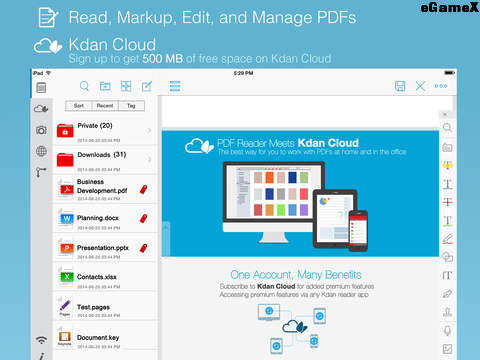Open the three-dots more options menu
This screenshot has width=480, height=360.
[441, 86]
